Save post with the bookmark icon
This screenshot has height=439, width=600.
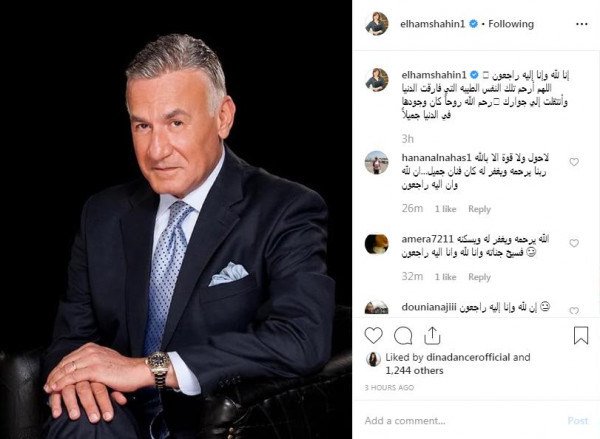click(581, 335)
